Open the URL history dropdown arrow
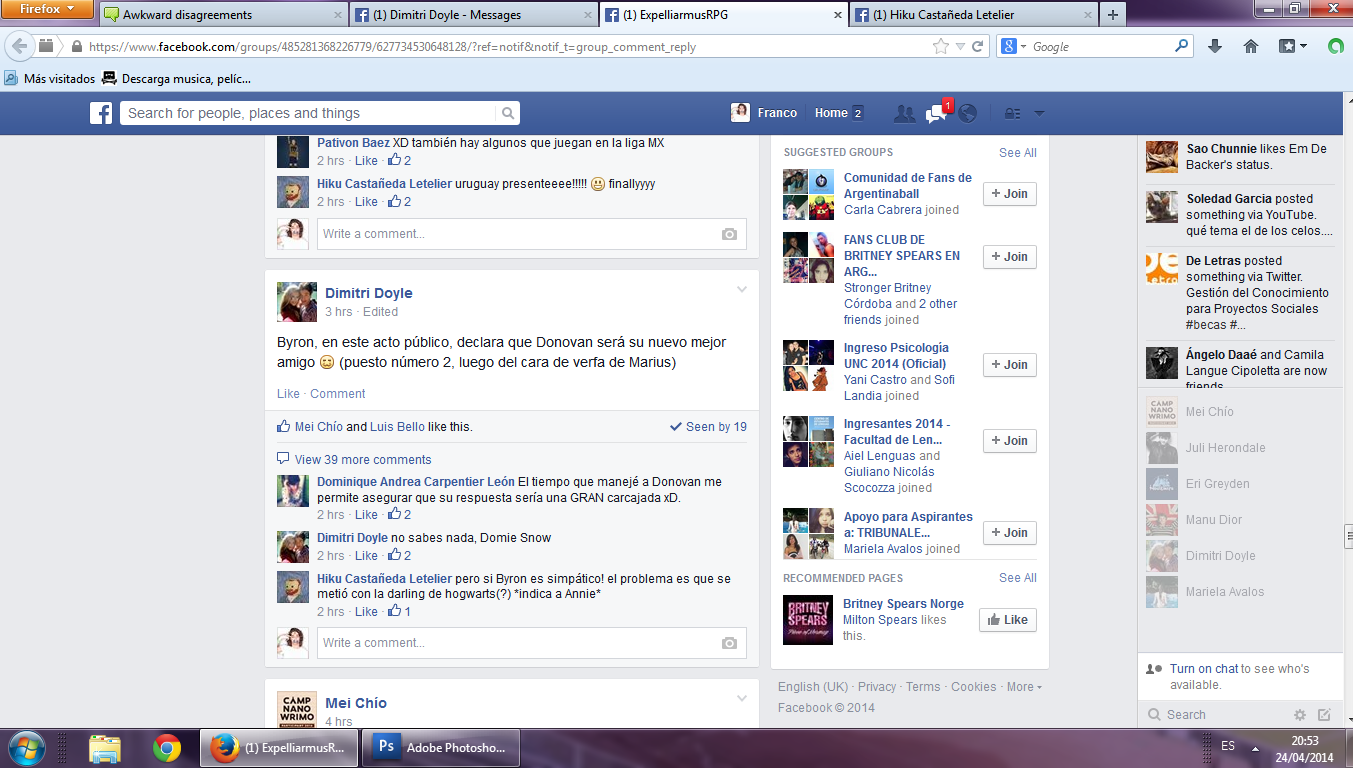 point(960,46)
